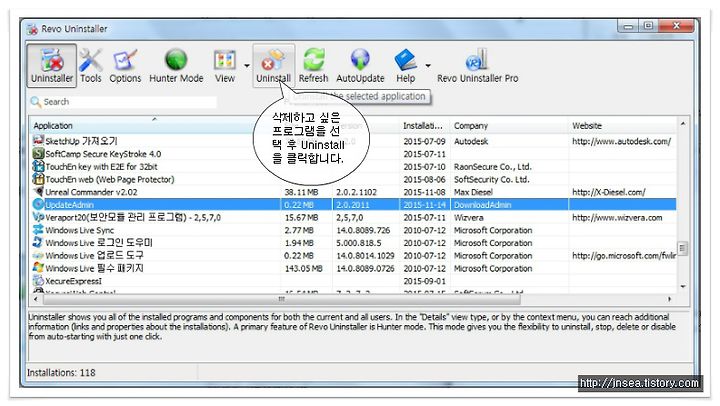Click SoftCamp Secure KeyStroke 4.0 text

103,154
